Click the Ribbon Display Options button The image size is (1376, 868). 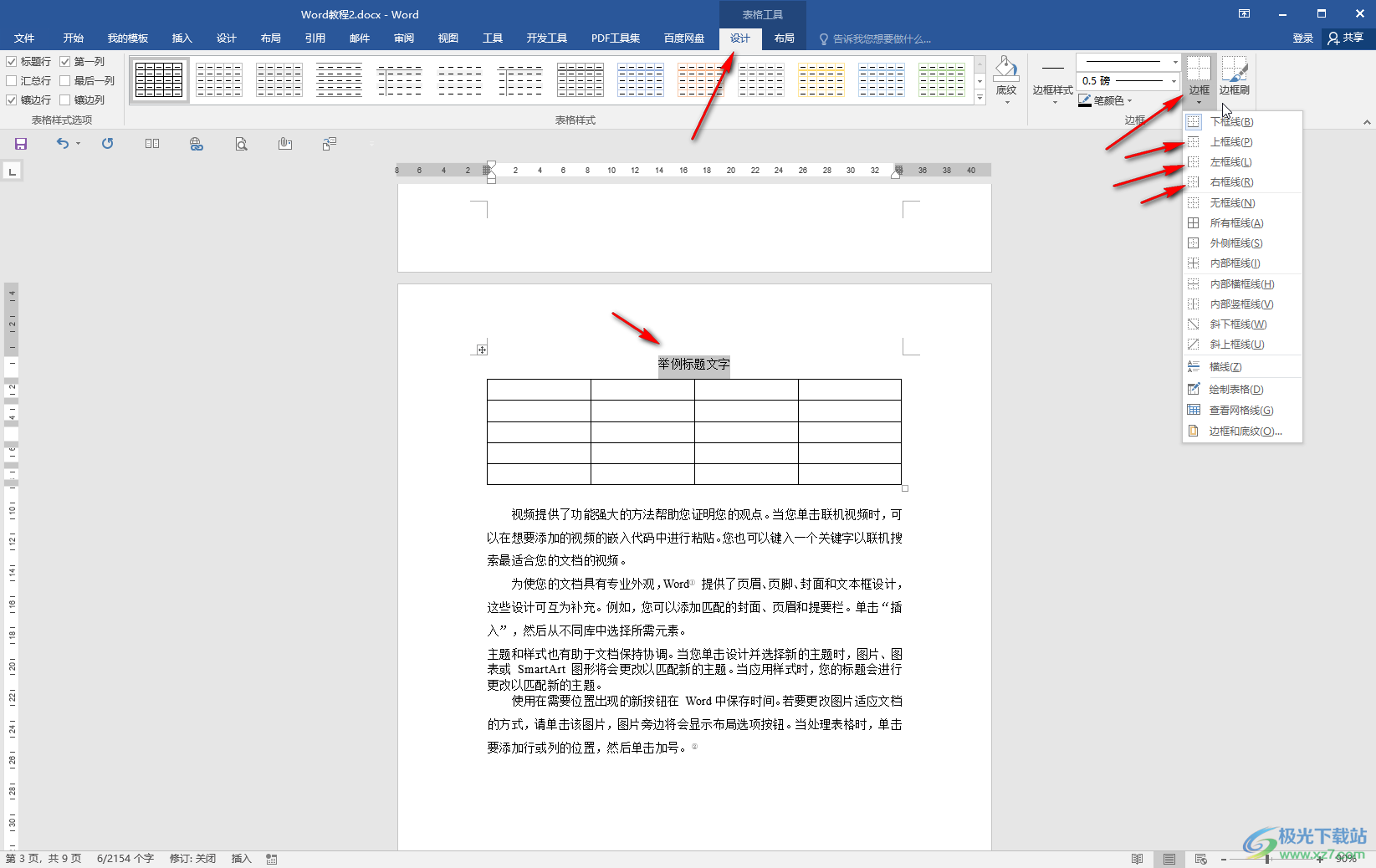point(1245,14)
